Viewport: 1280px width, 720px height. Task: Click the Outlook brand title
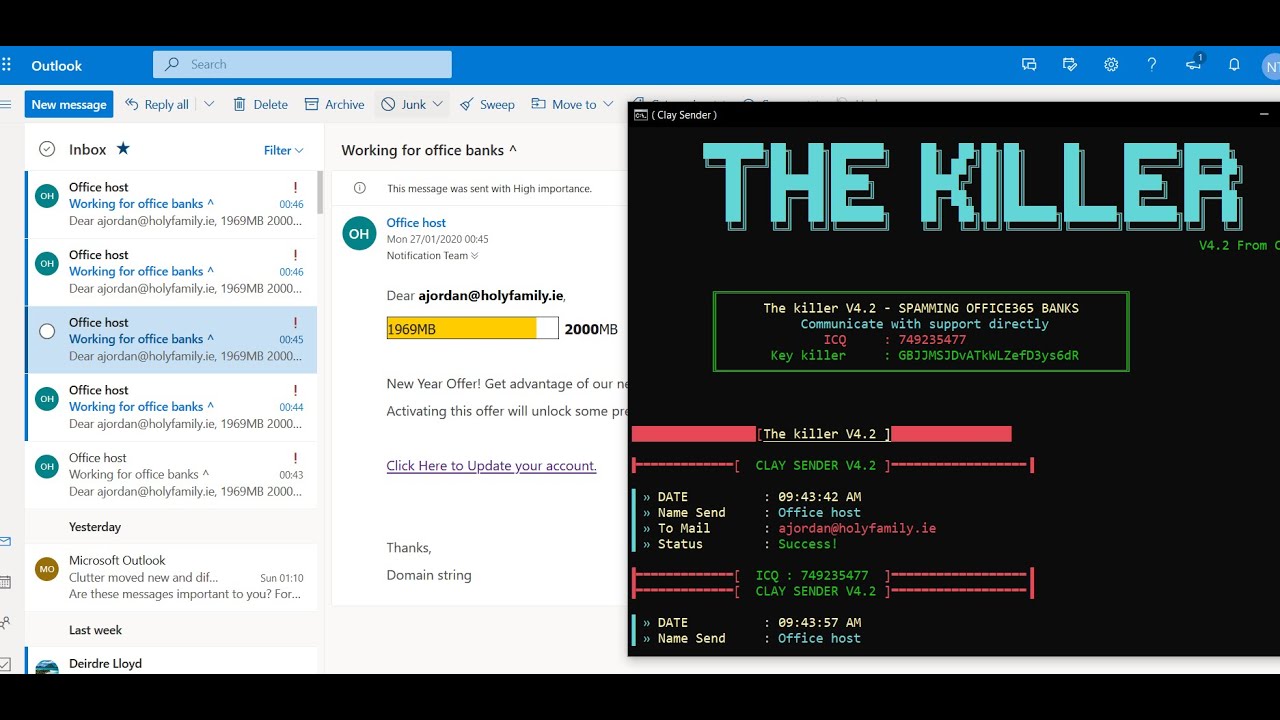tap(56, 65)
